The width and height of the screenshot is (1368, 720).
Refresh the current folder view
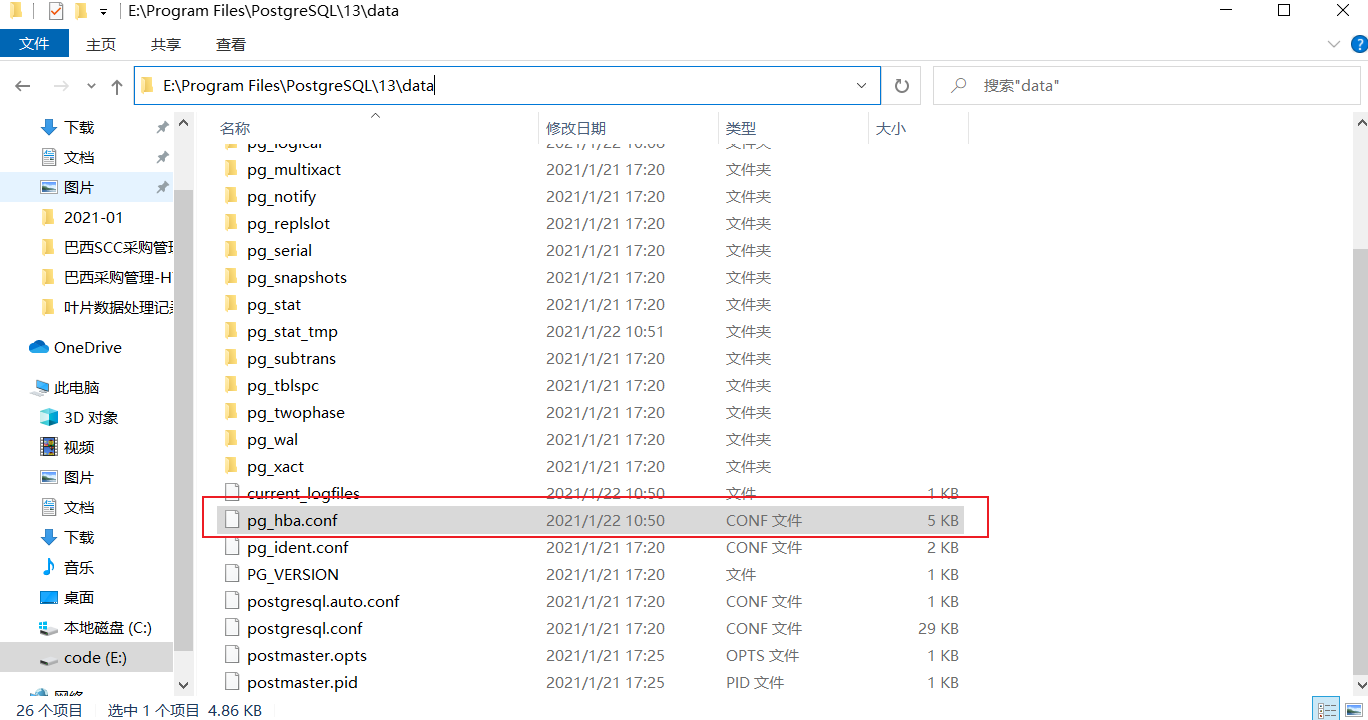click(x=901, y=85)
